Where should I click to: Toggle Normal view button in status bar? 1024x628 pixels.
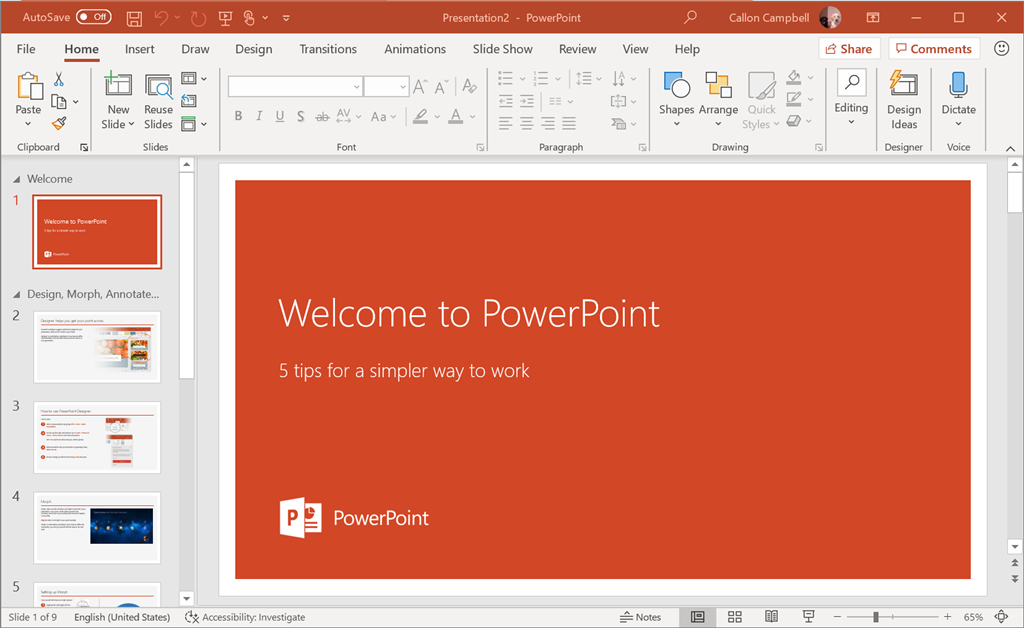(x=698, y=617)
